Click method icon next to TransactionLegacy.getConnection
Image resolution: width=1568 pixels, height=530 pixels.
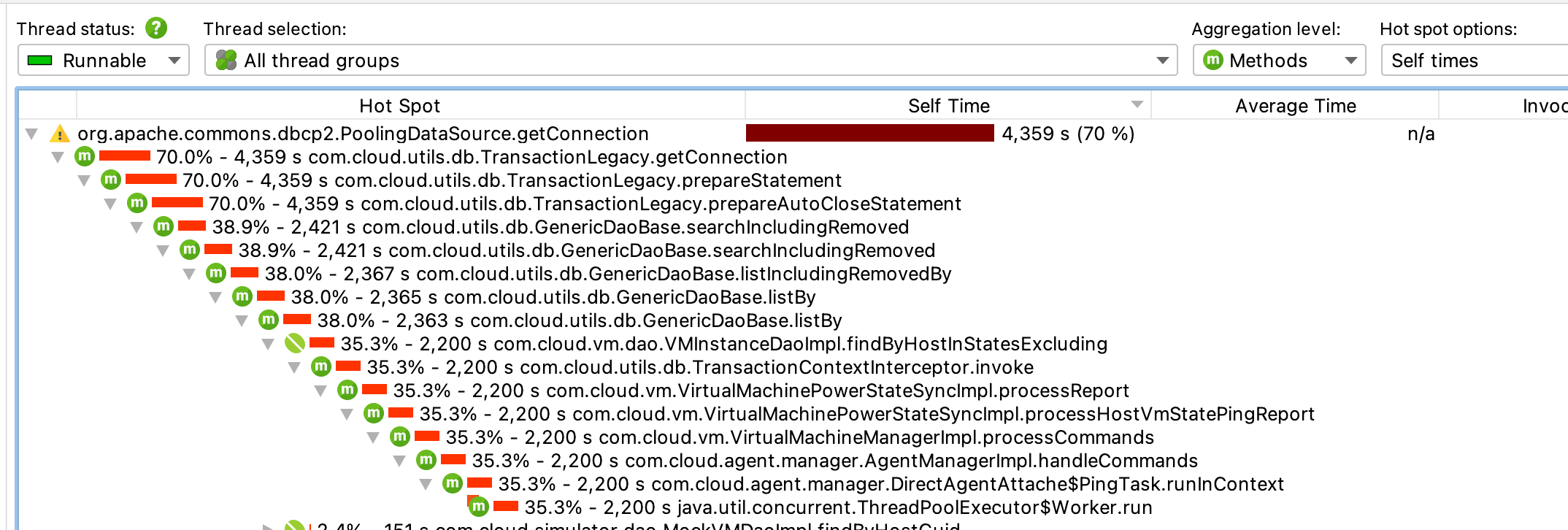pyautogui.click(x=85, y=157)
